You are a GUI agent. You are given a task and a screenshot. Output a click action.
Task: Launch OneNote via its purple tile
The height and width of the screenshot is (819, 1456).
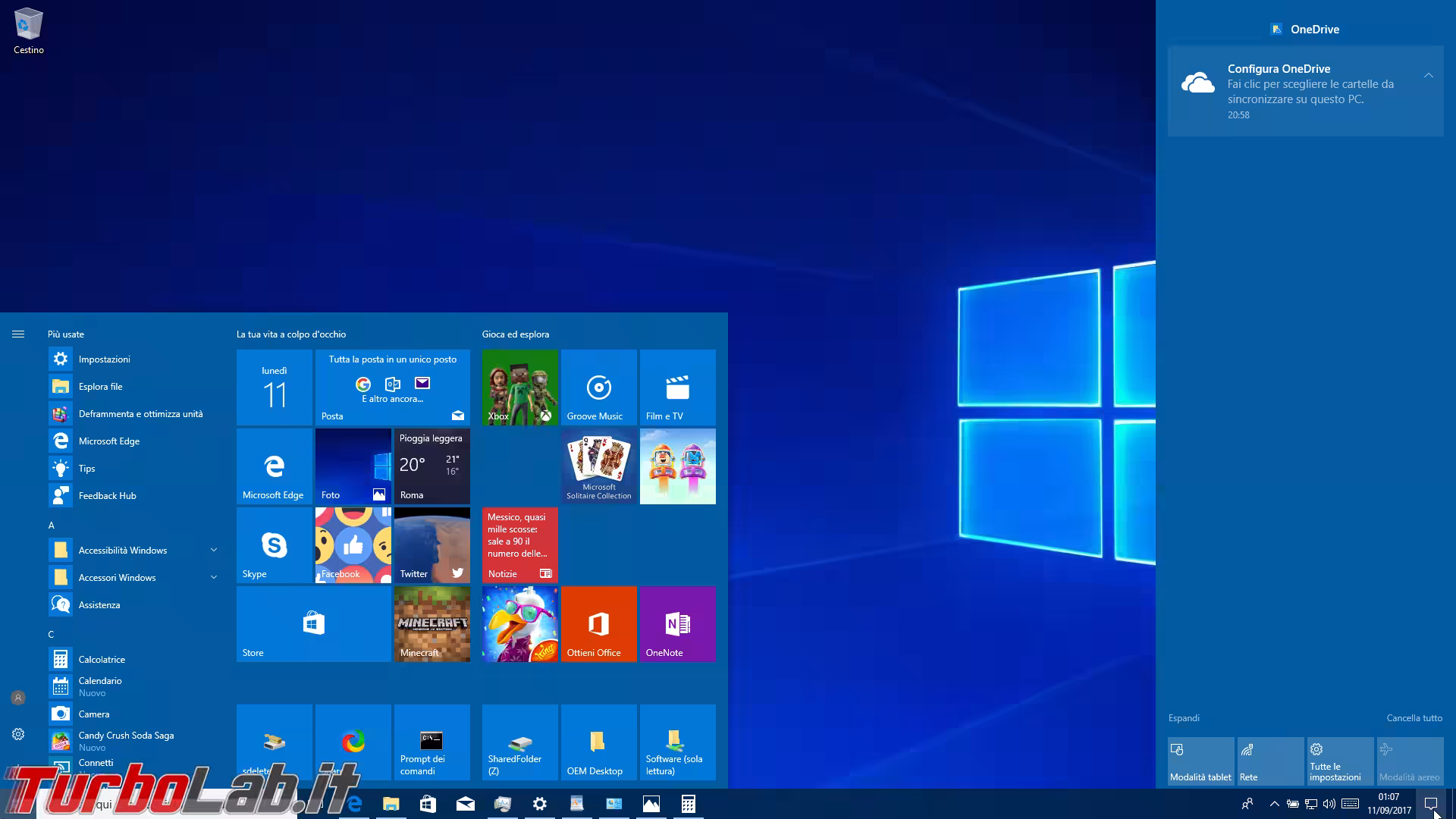point(677,623)
